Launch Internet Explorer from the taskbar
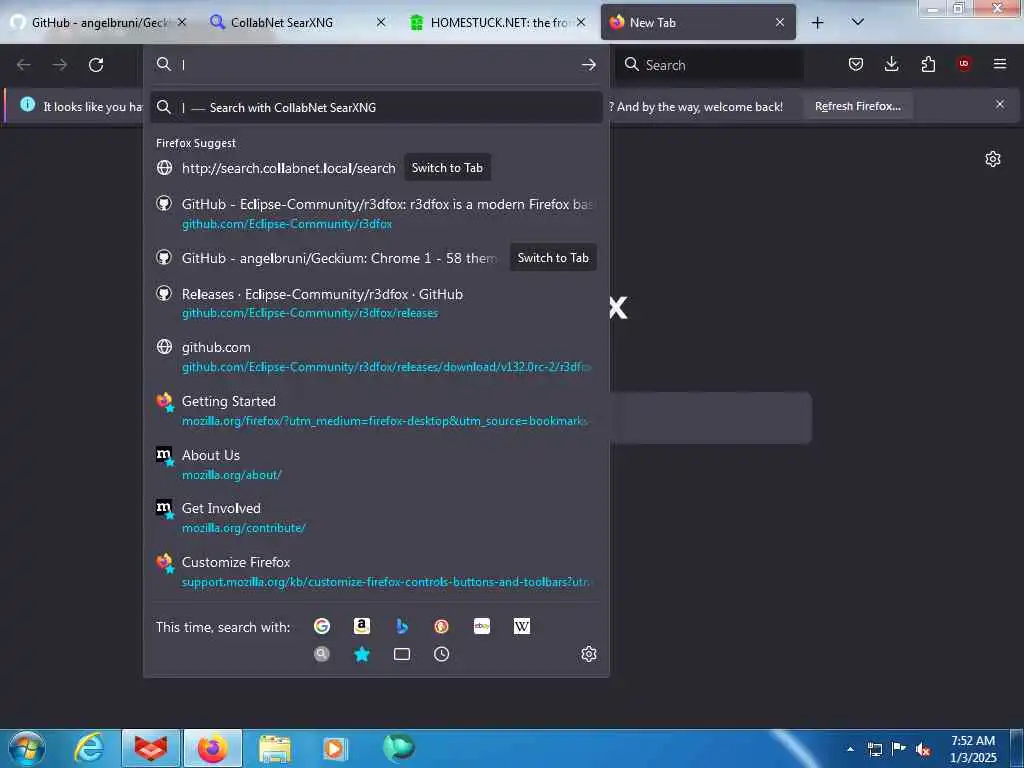This screenshot has height=768, width=1024. (89, 748)
